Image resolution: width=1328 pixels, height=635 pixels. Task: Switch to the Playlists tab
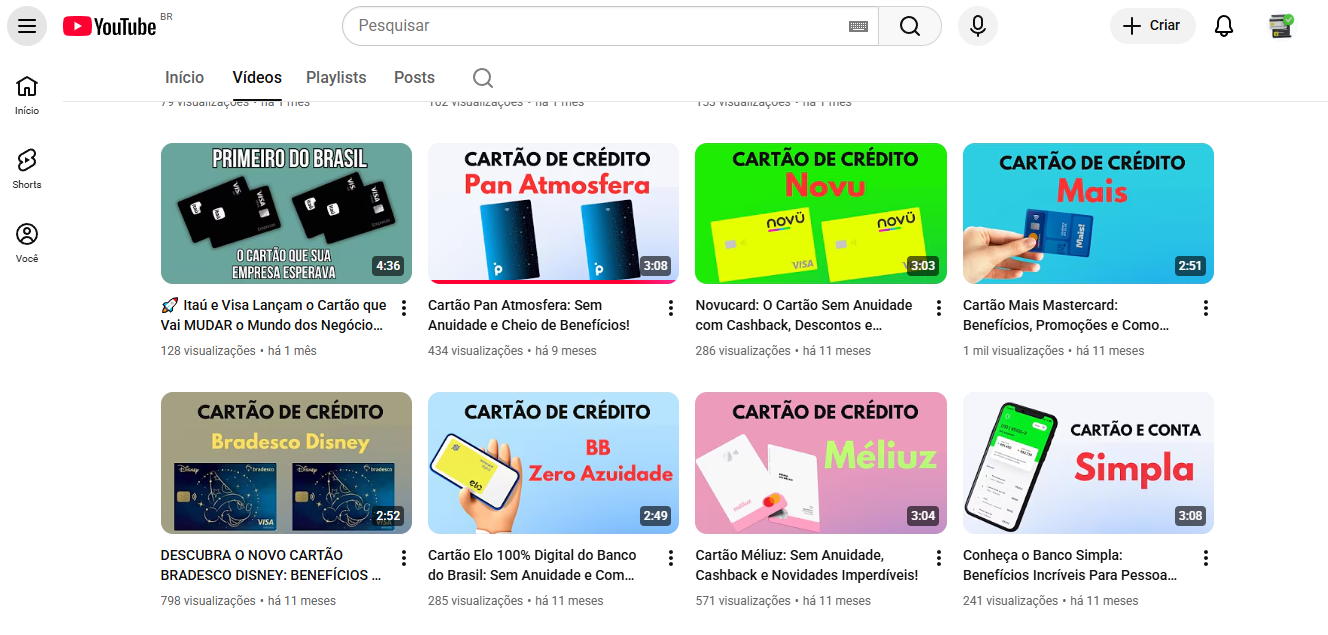pos(336,77)
